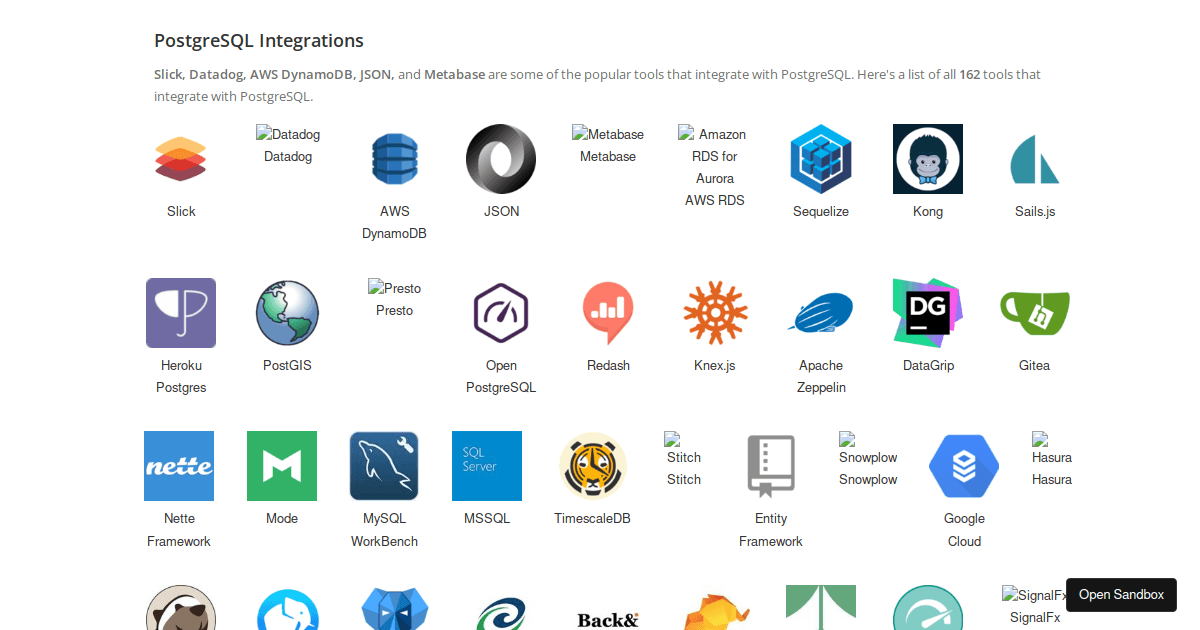Click the MySQL WorkBench dolphin icon
Viewport: 1200px width, 630px height.
[384, 465]
